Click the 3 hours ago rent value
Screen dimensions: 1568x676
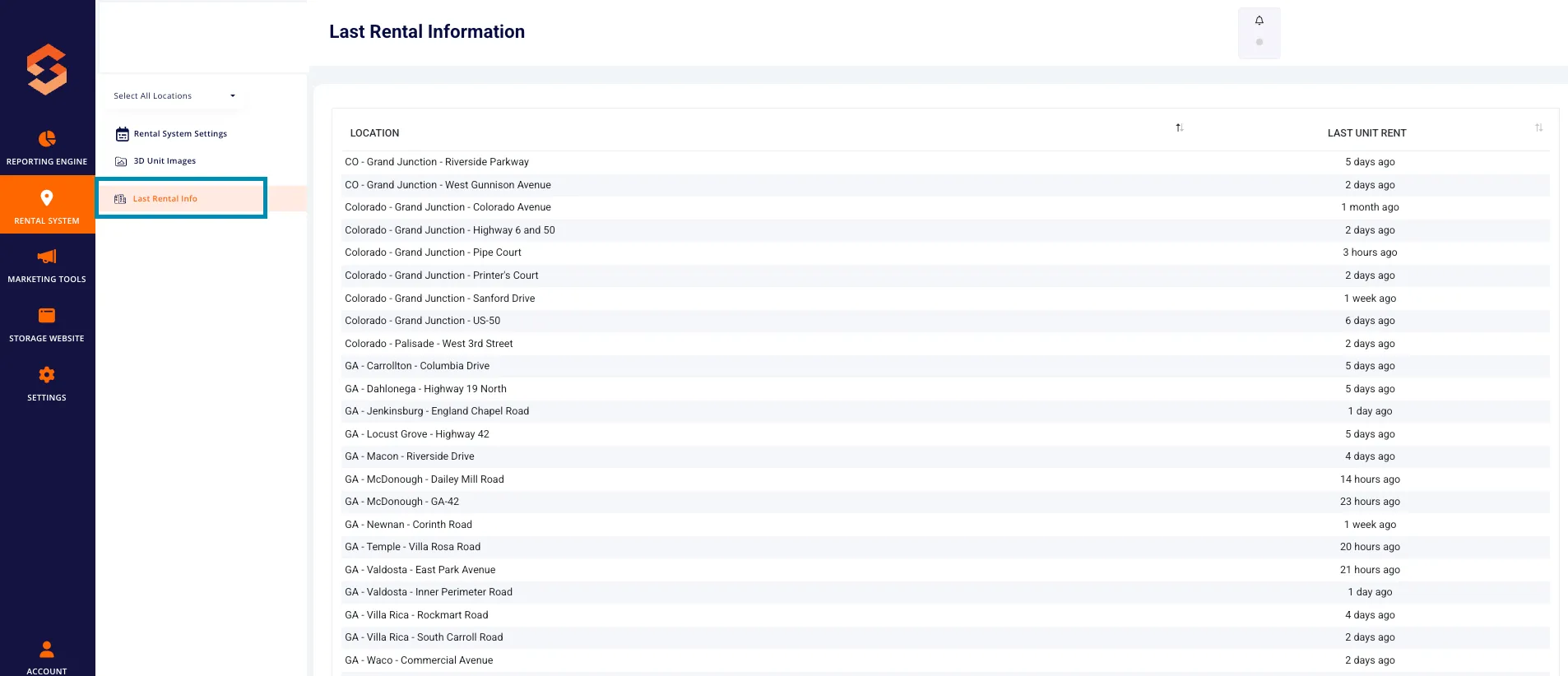[x=1370, y=252]
